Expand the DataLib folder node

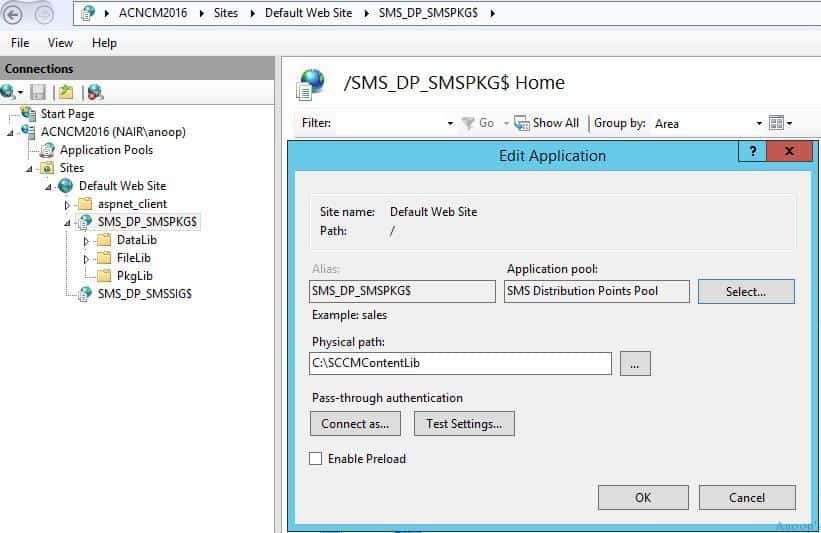86,241
